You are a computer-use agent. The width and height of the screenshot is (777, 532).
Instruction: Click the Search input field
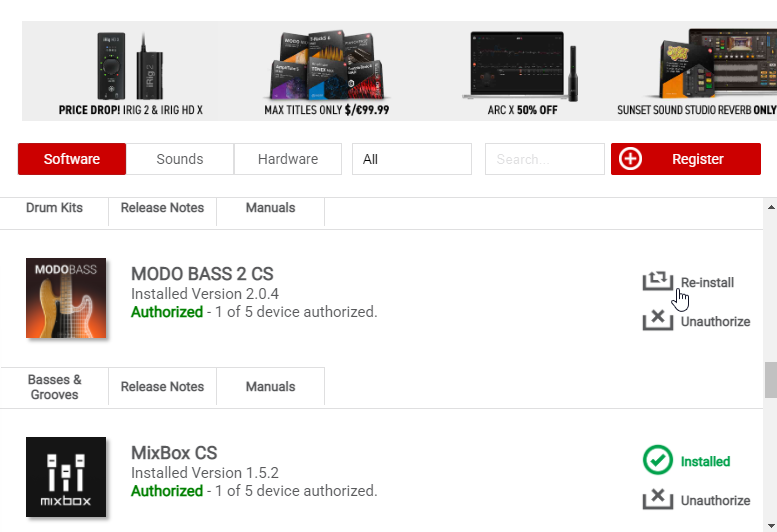coord(544,159)
